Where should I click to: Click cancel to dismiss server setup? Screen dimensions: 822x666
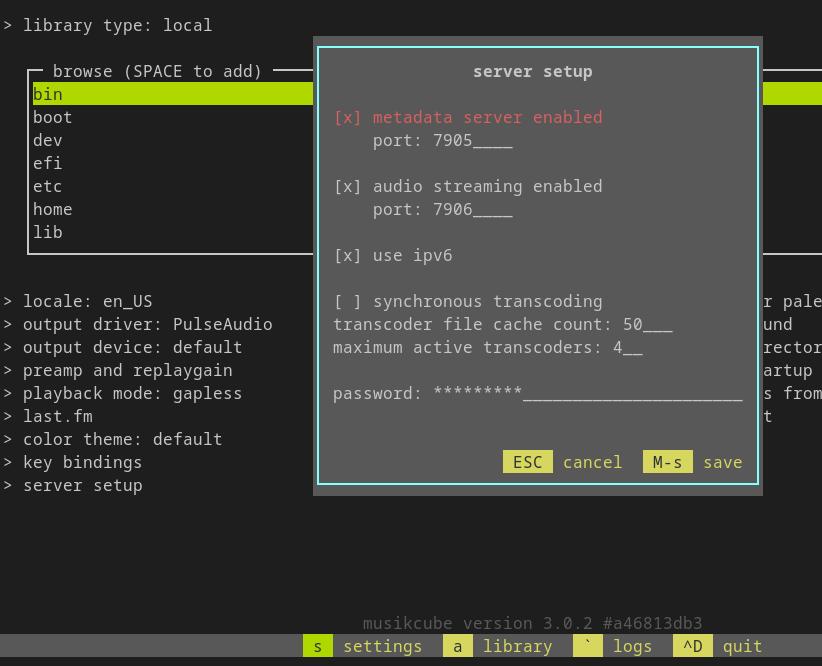[x=593, y=462]
